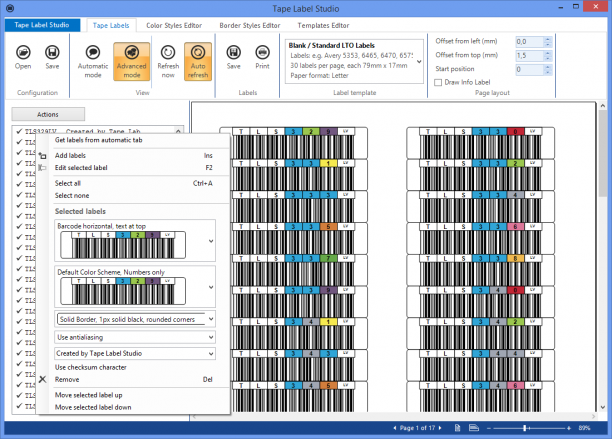Switch to Tape Labels tab
612x439 pixels.
(x=111, y=25)
